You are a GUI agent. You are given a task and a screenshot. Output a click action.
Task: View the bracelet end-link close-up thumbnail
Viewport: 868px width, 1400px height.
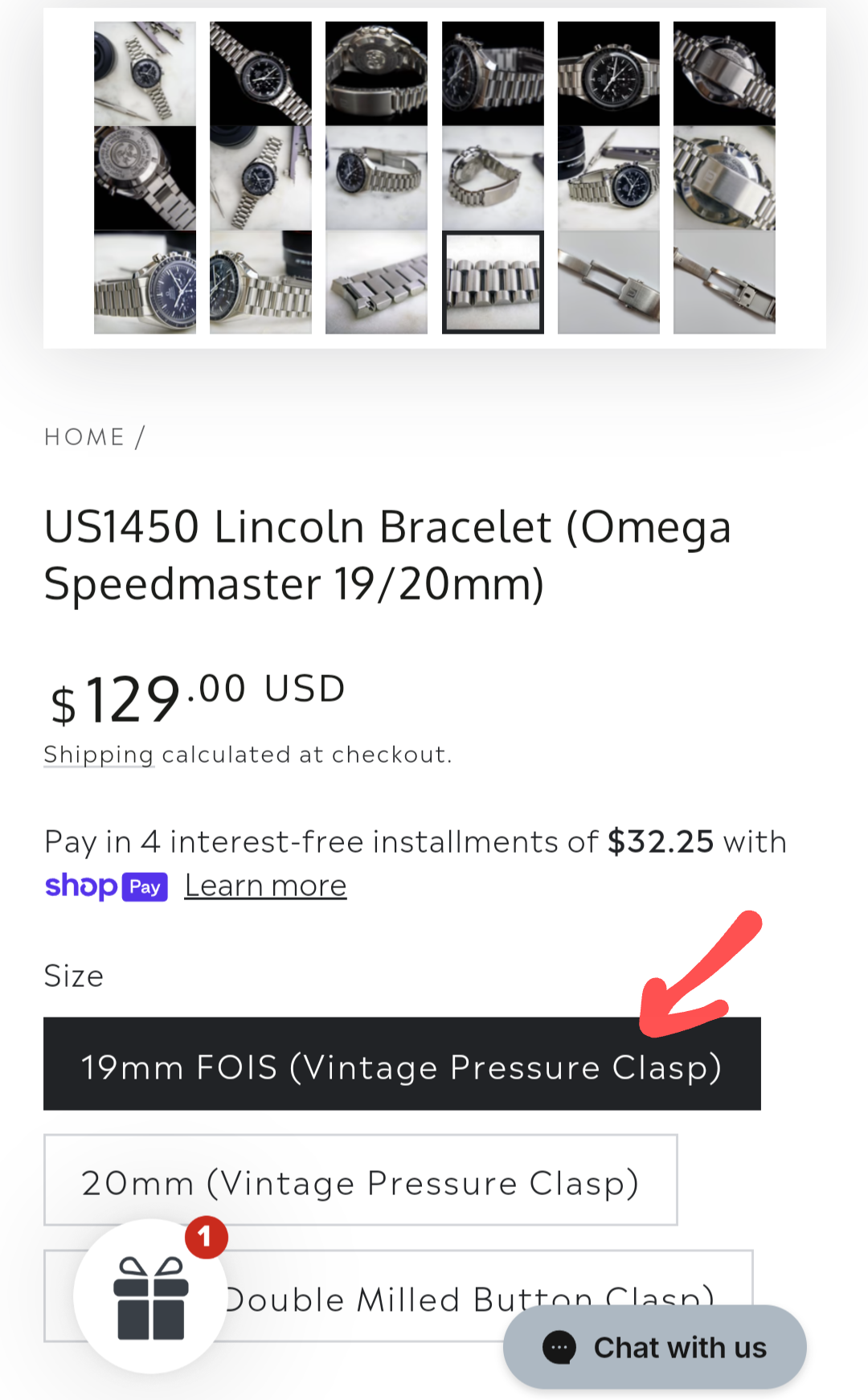coord(376,282)
